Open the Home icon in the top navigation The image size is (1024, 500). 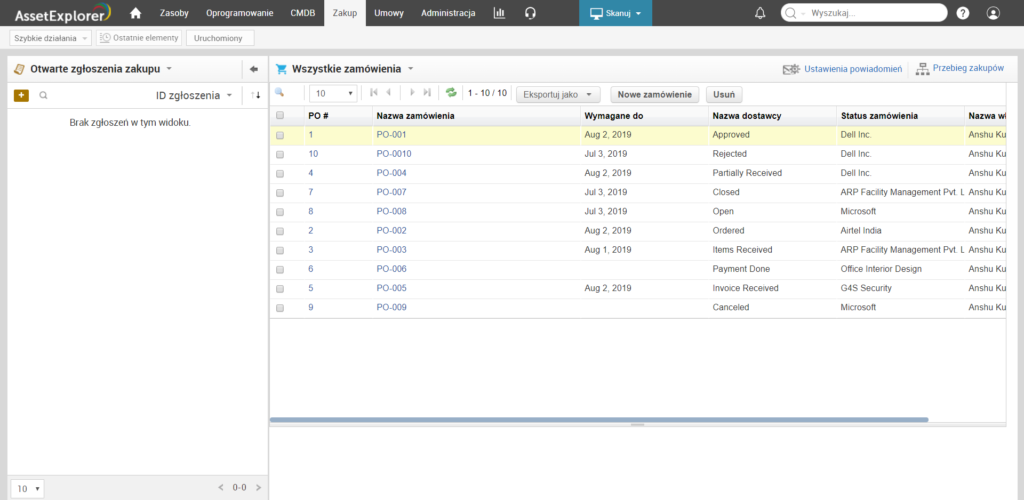pyautogui.click(x=136, y=13)
